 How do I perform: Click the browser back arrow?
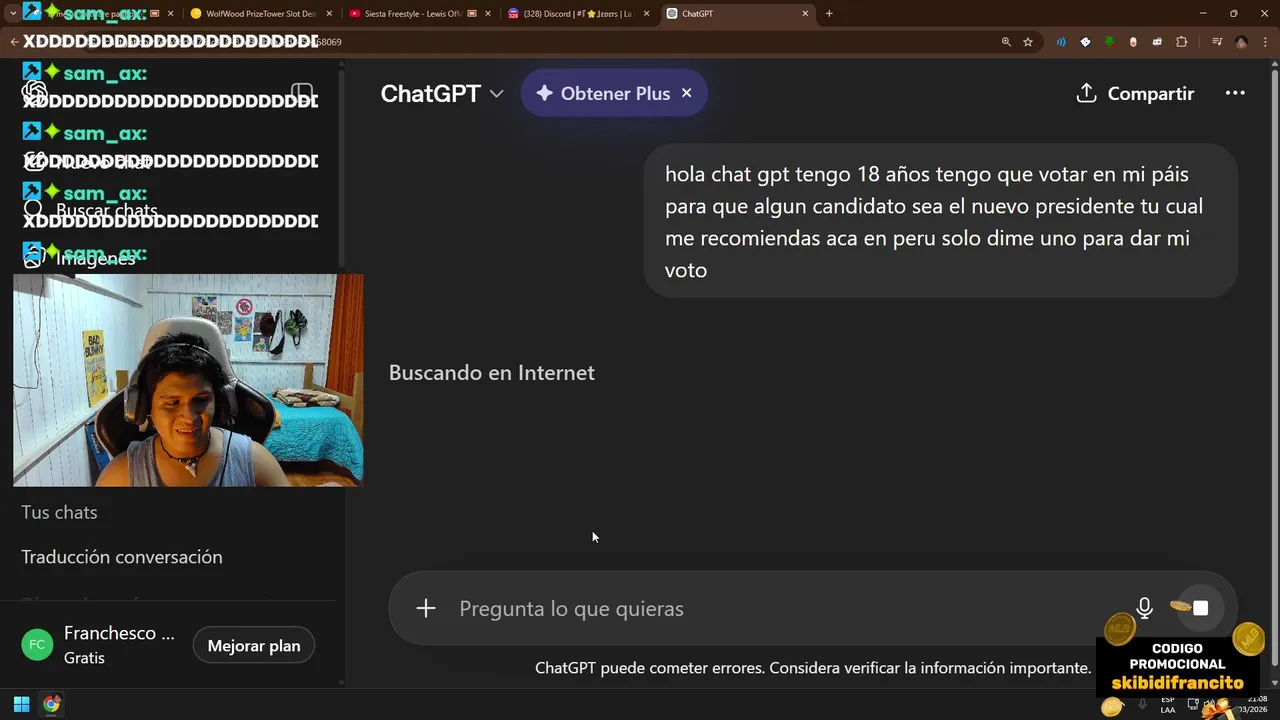pyautogui.click(x=14, y=42)
